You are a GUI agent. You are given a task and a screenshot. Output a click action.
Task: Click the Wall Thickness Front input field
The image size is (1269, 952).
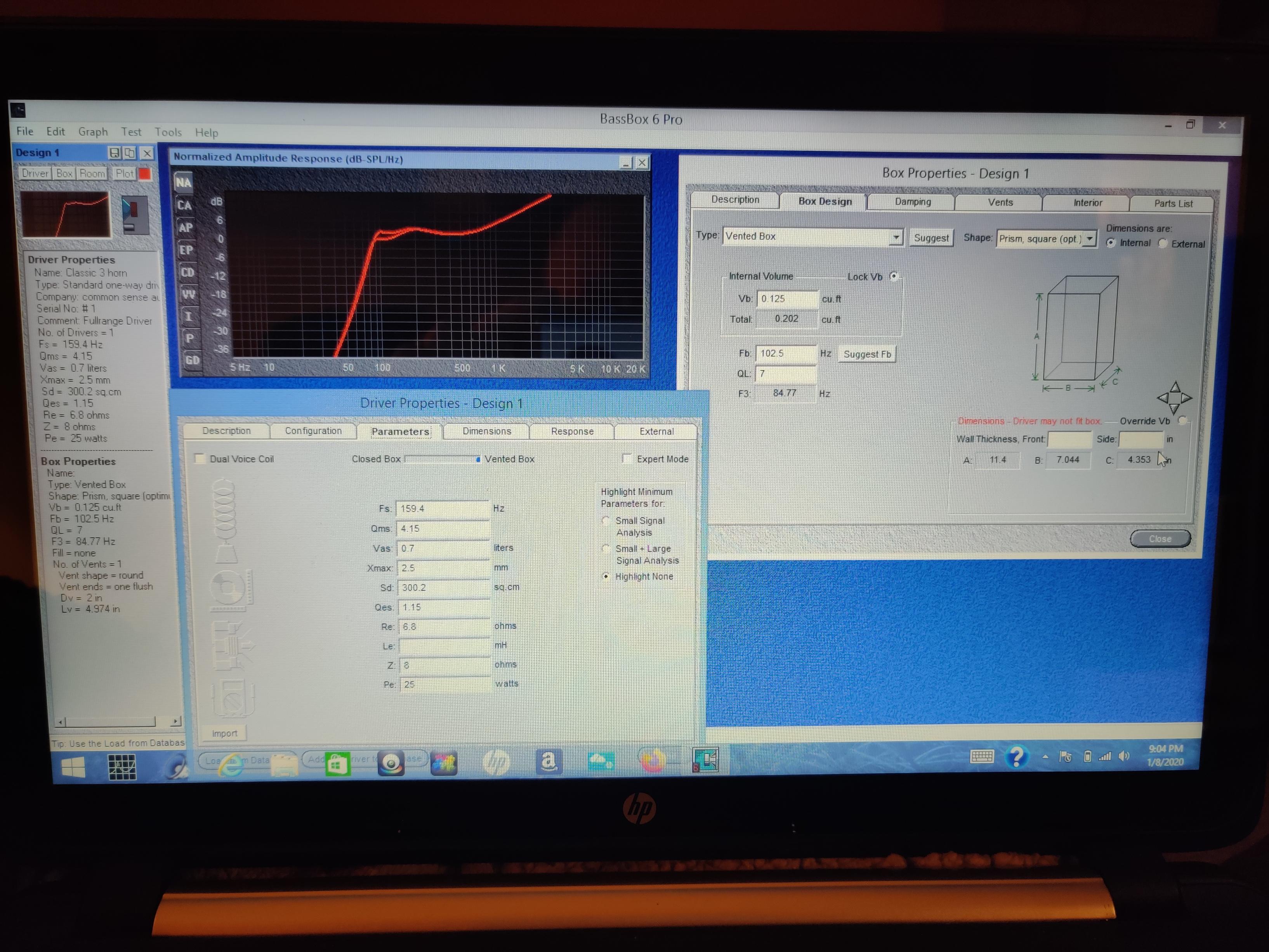point(1069,440)
